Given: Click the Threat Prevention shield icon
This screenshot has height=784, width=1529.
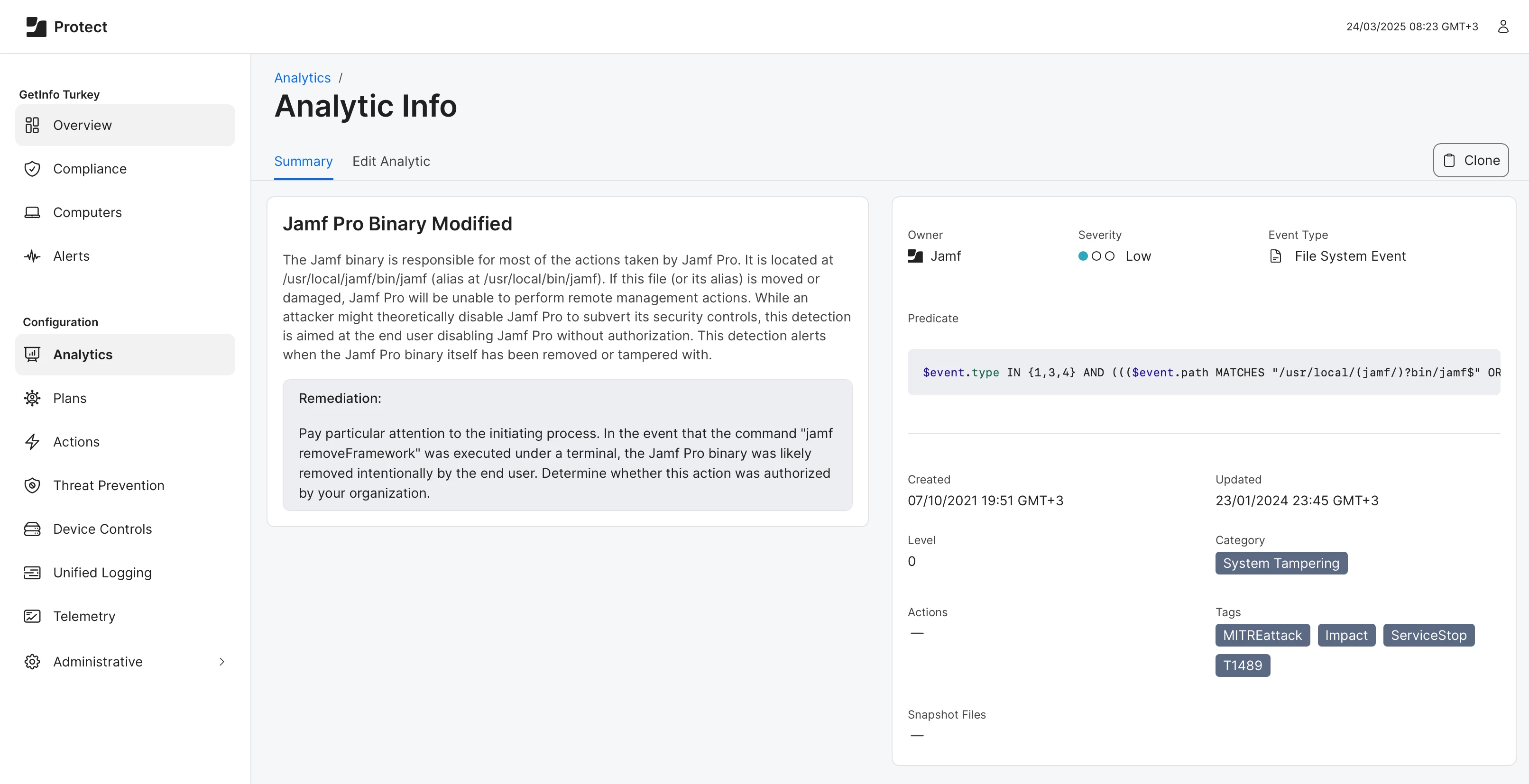Looking at the screenshot, I should point(32,485).
